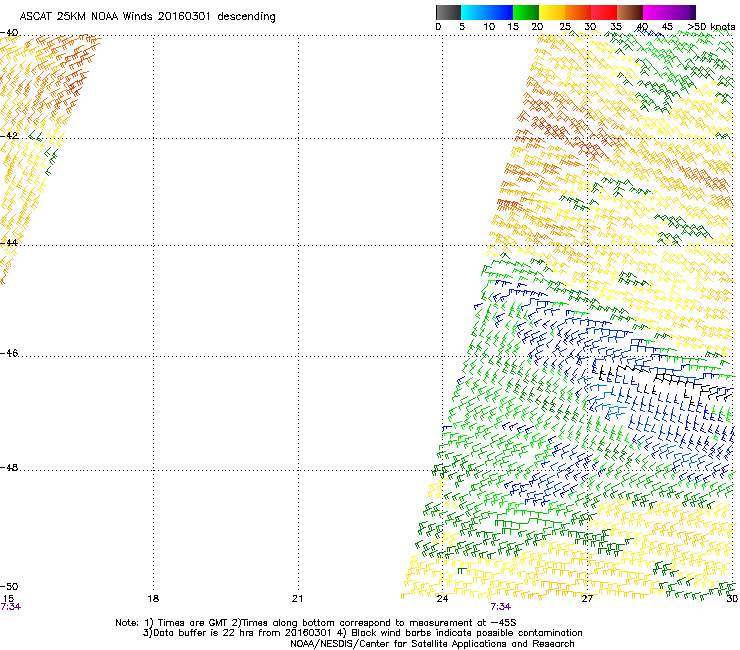
Task: Click the '25' label under the color bar
Action: click(x=565, y=27)
